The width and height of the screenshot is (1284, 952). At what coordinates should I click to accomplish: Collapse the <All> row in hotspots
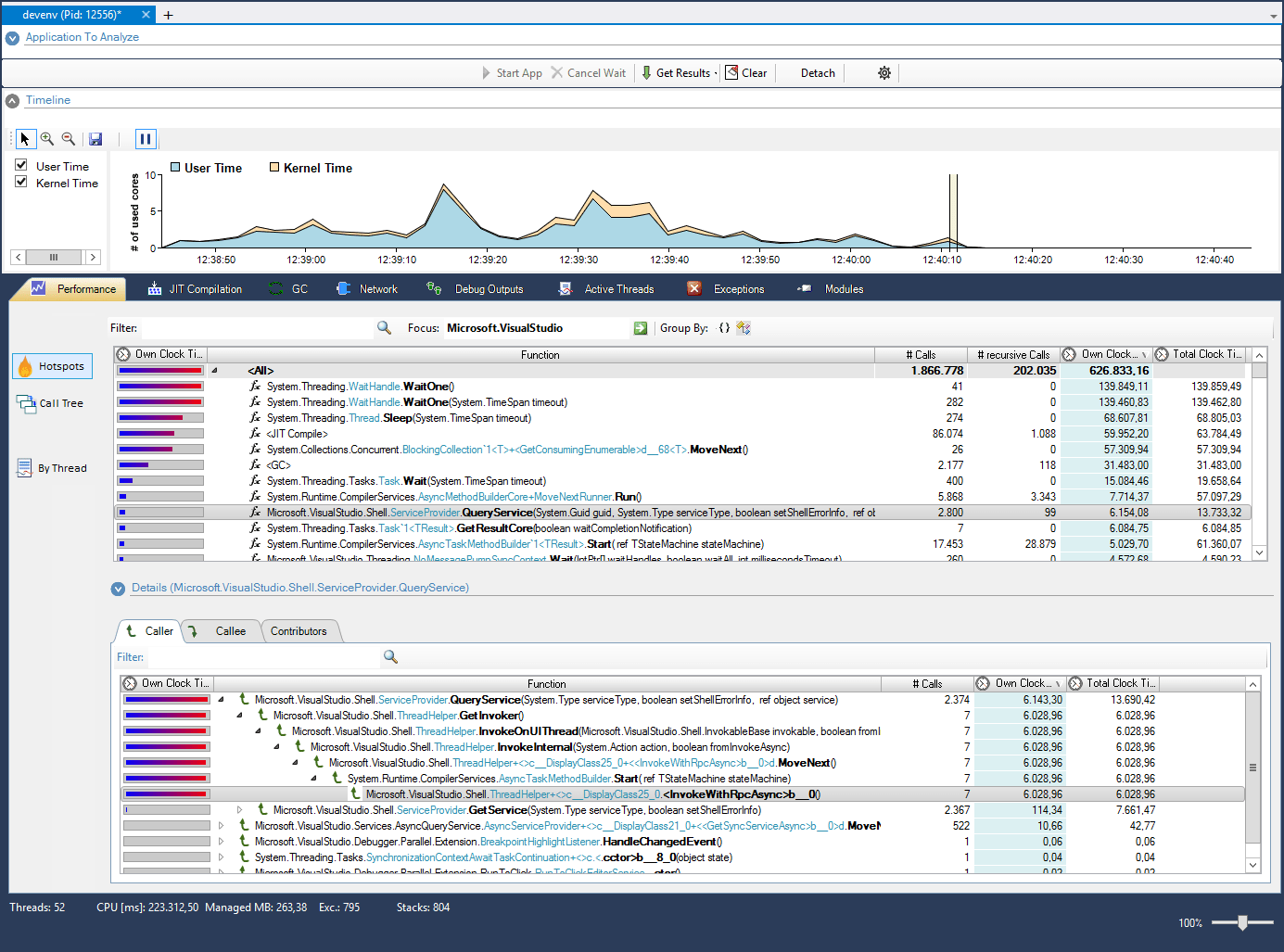(215, 371)
